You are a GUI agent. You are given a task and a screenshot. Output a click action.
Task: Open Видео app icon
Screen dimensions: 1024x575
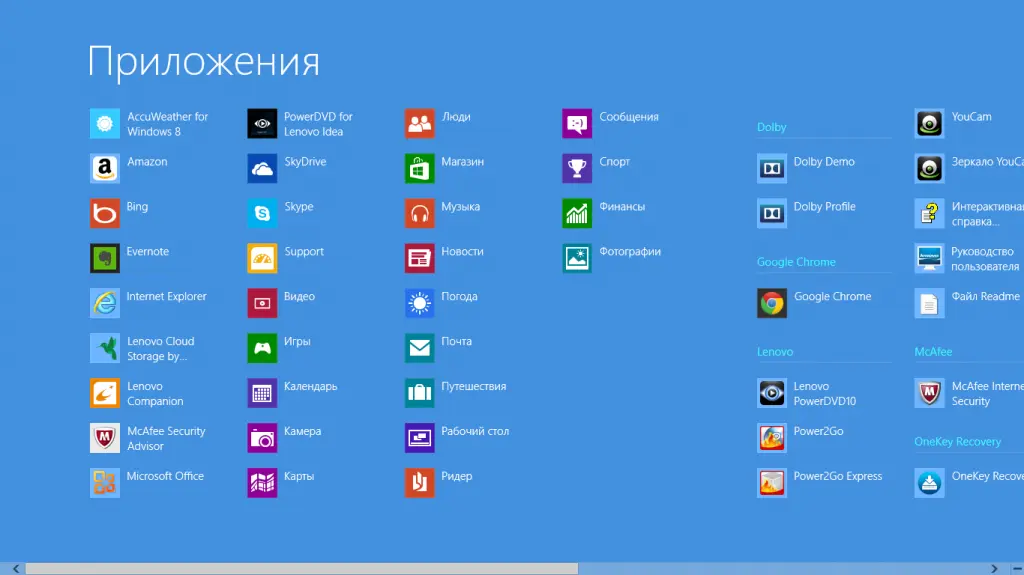click(262, 303)
